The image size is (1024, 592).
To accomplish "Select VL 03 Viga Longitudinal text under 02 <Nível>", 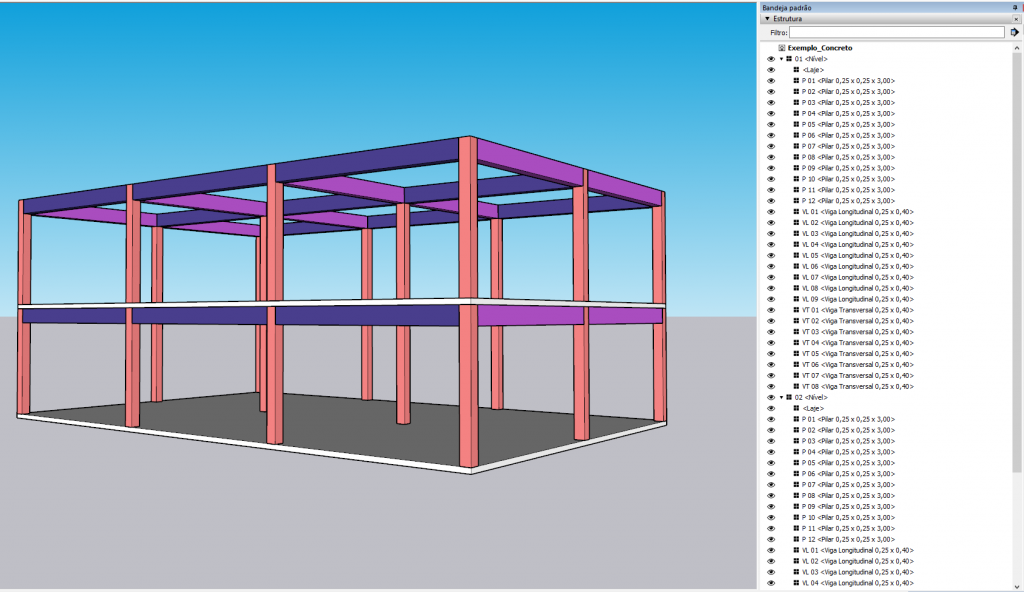I will [858, 572].
